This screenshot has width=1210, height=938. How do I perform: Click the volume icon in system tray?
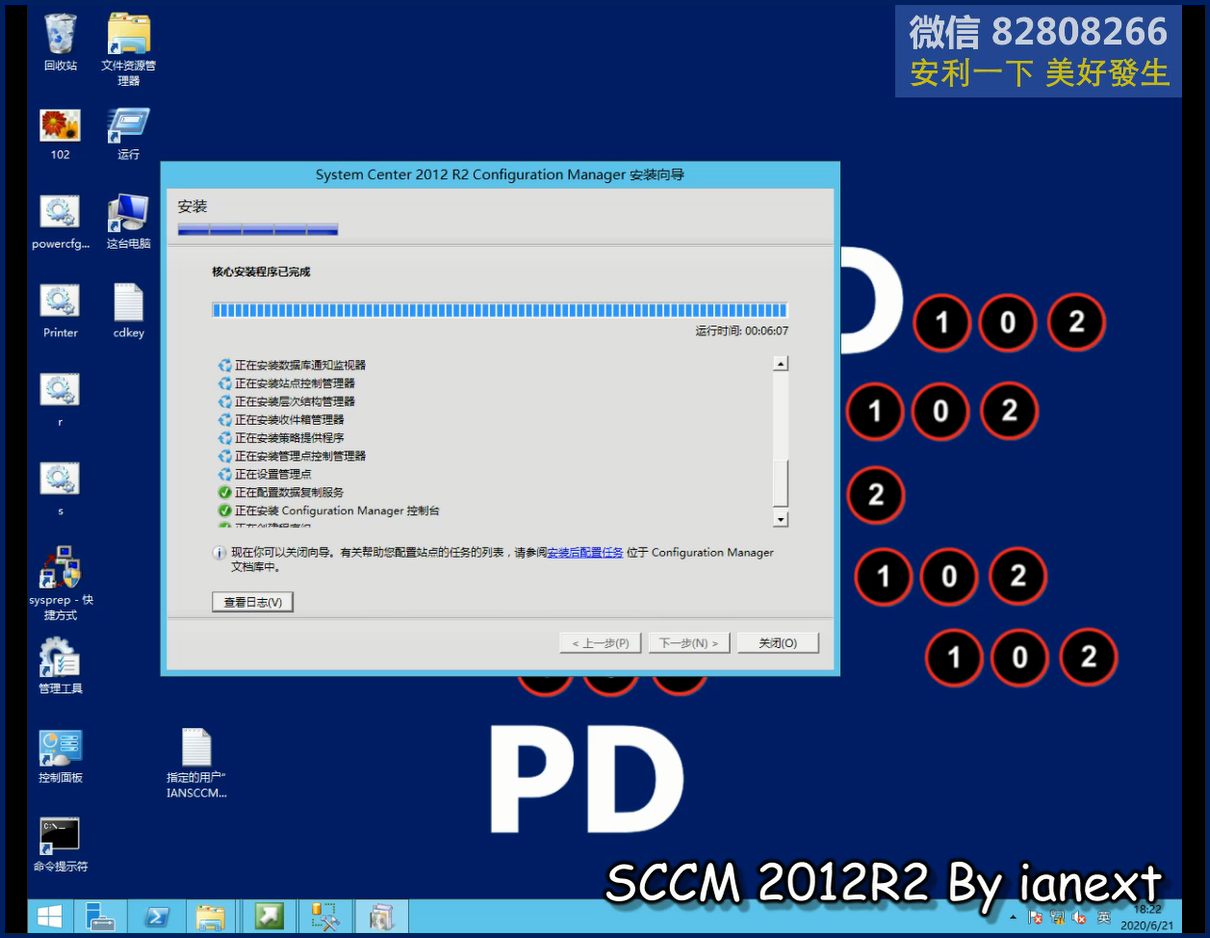click(x=1079, y=917)
